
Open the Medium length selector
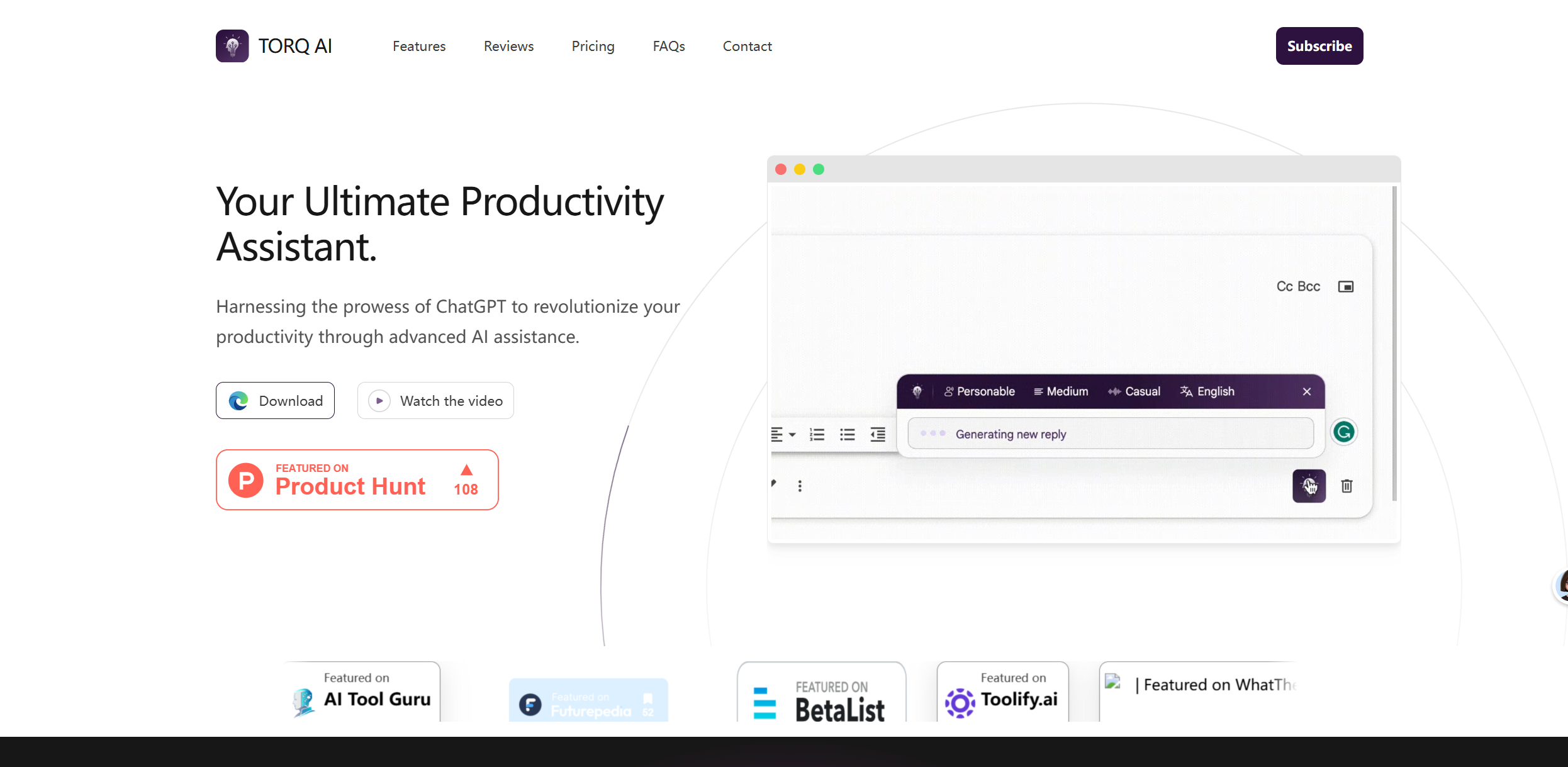1061,391
